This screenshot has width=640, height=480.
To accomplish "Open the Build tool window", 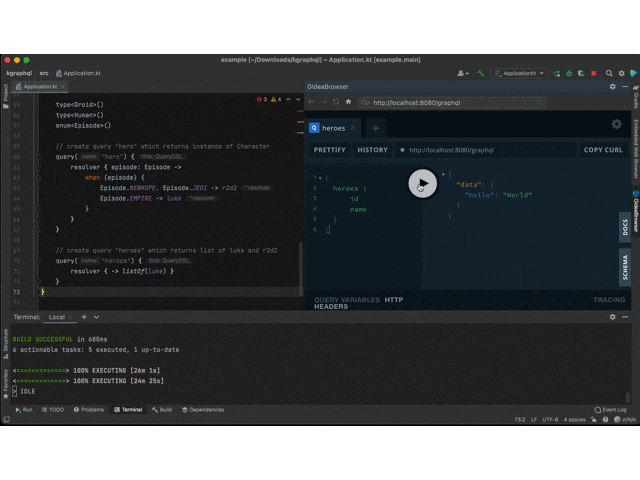I will click(x=162, y=409).
